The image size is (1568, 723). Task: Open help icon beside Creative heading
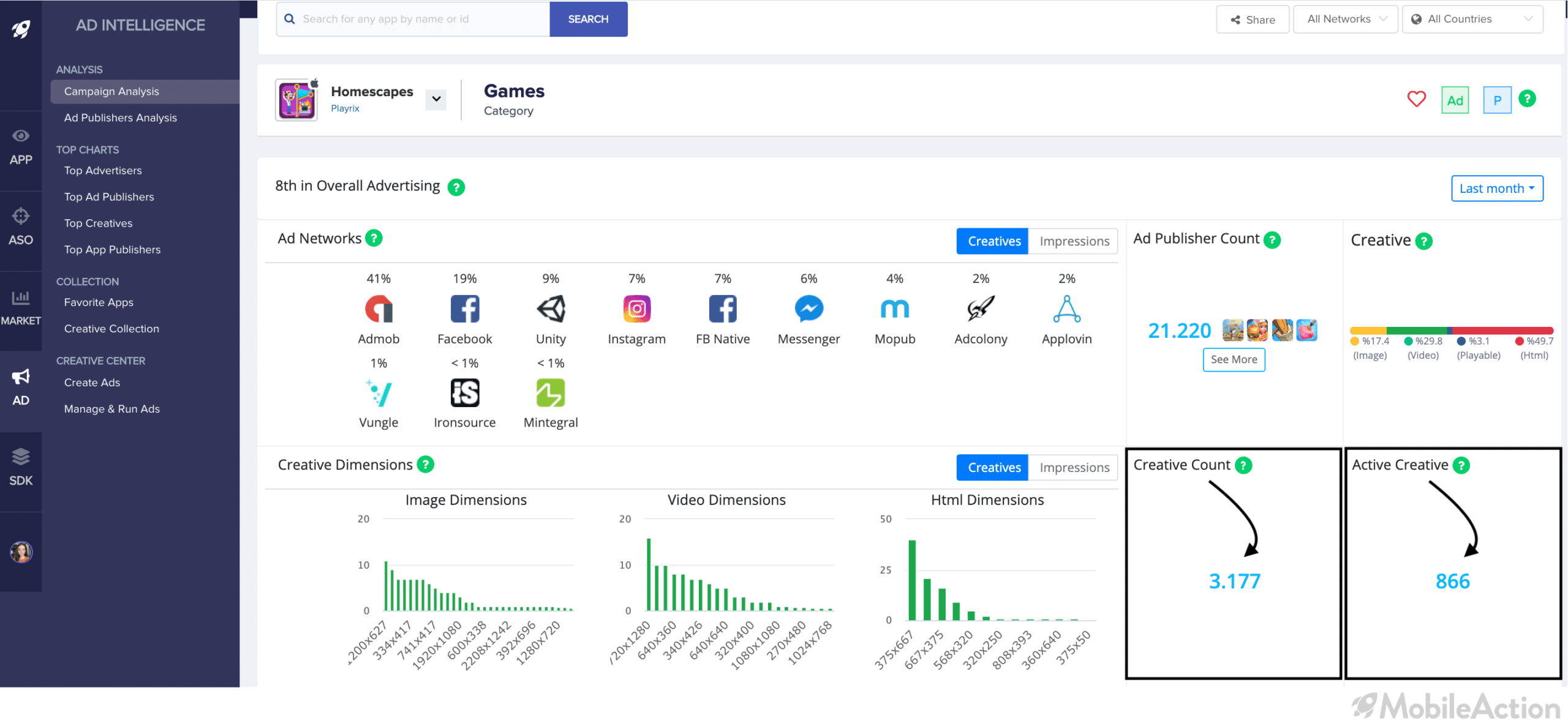(1424, 241)
